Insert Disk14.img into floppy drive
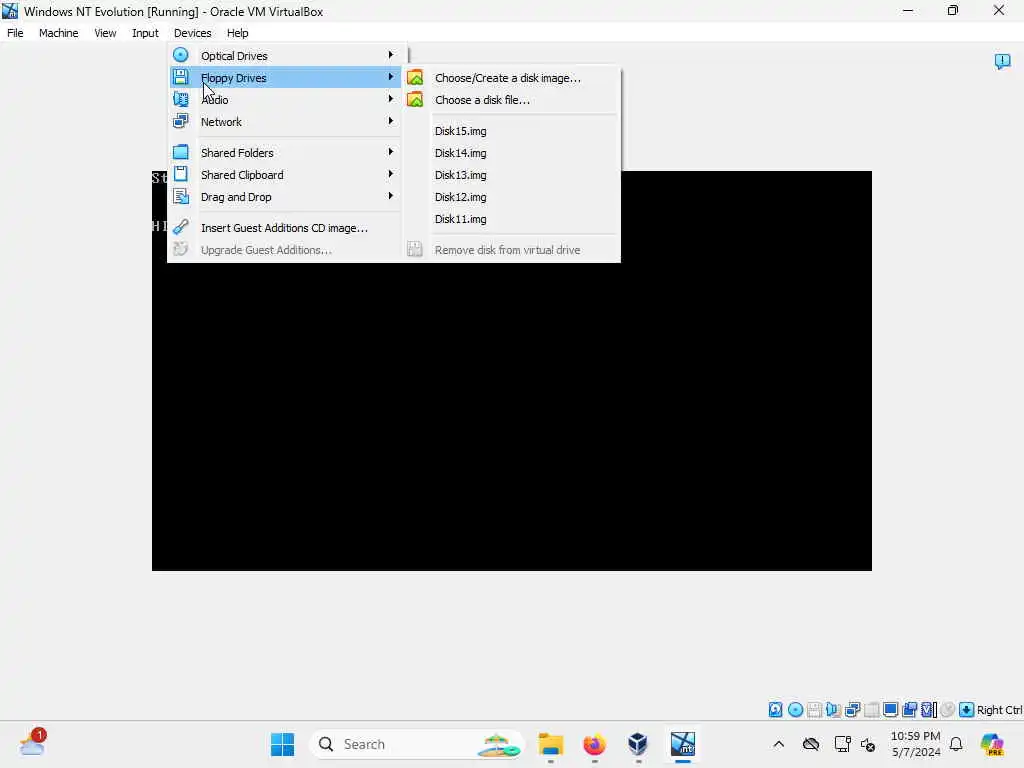 (511, 153)
